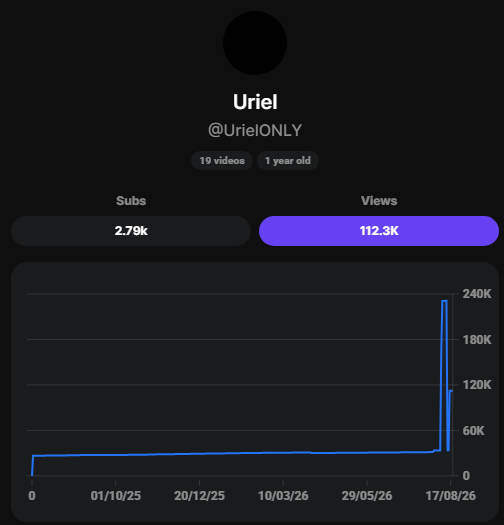The width and height of the screenshot is (504, 525).
Task: Open the @UrielONLY handle
Action: 255,130
